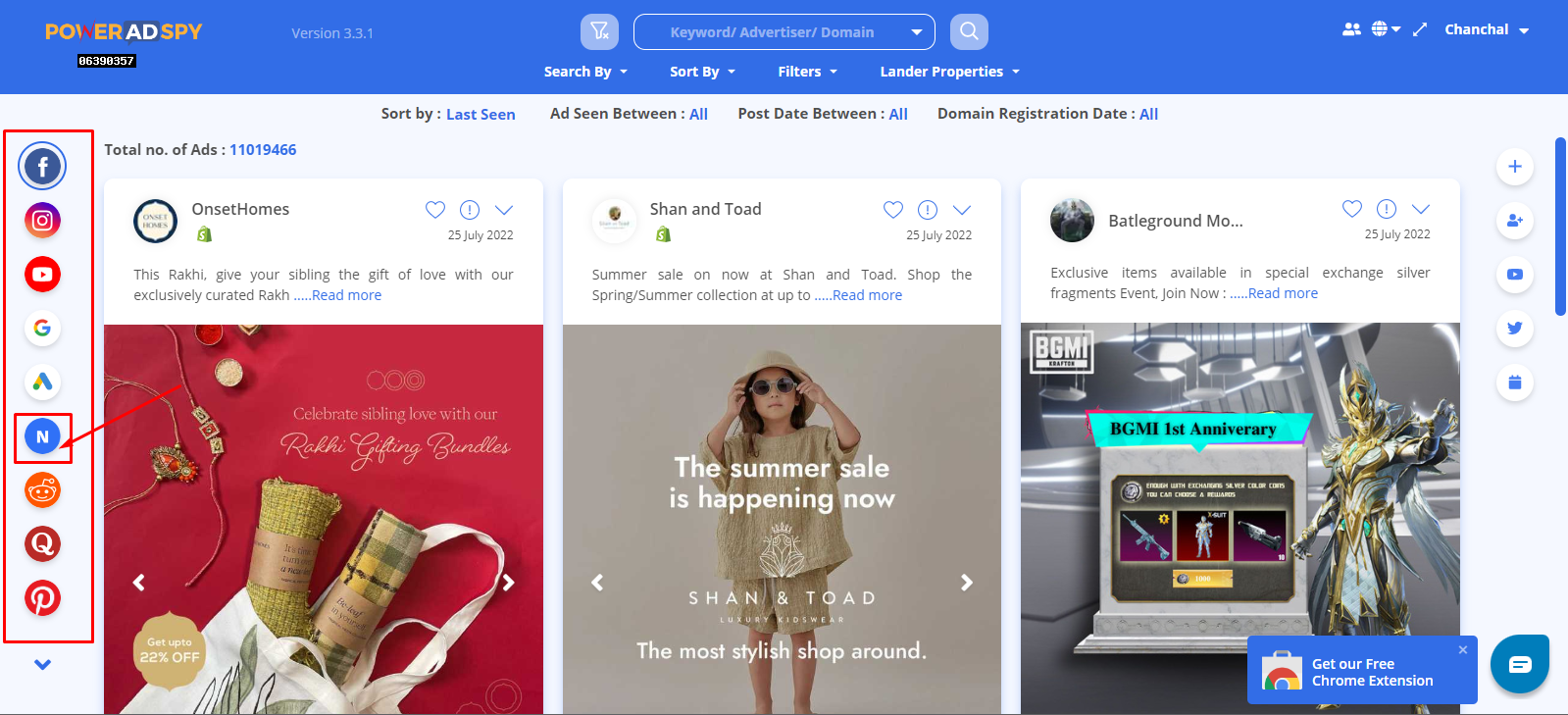1568x715 pixels.
Task: View info for the Shan and Toad ad
Action: tap(928, 210)
